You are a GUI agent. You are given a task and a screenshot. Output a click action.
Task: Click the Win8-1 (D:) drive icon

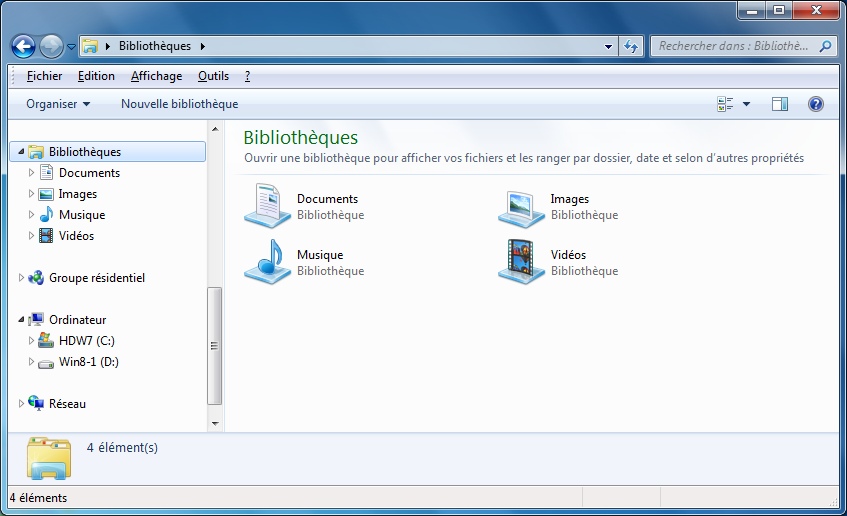tap(46, 364)
